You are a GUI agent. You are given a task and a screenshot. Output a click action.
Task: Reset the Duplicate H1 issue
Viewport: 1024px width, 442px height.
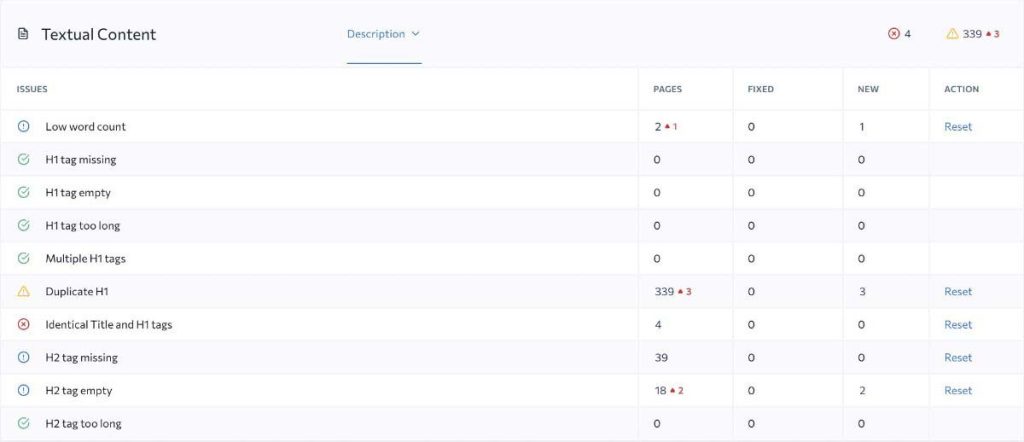[957, 292]
